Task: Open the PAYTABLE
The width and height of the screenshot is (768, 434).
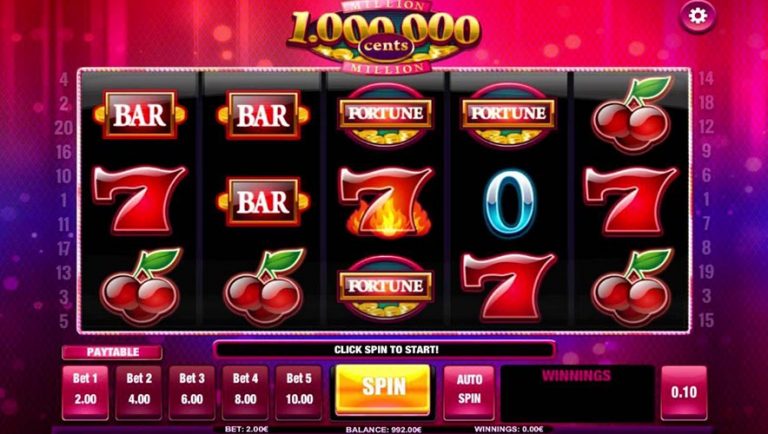Action: click(112, 352)
